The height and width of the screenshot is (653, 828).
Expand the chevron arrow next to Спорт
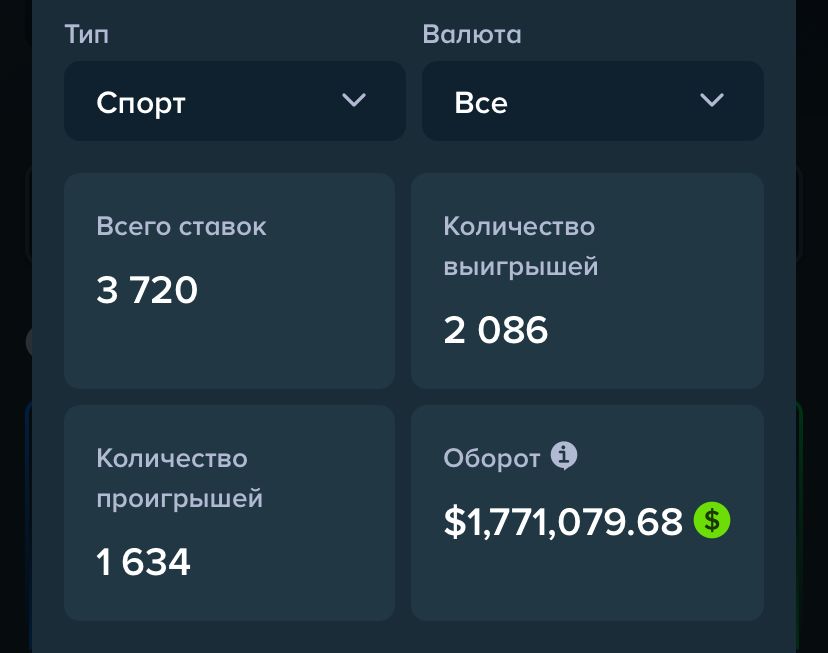(354, 100)
